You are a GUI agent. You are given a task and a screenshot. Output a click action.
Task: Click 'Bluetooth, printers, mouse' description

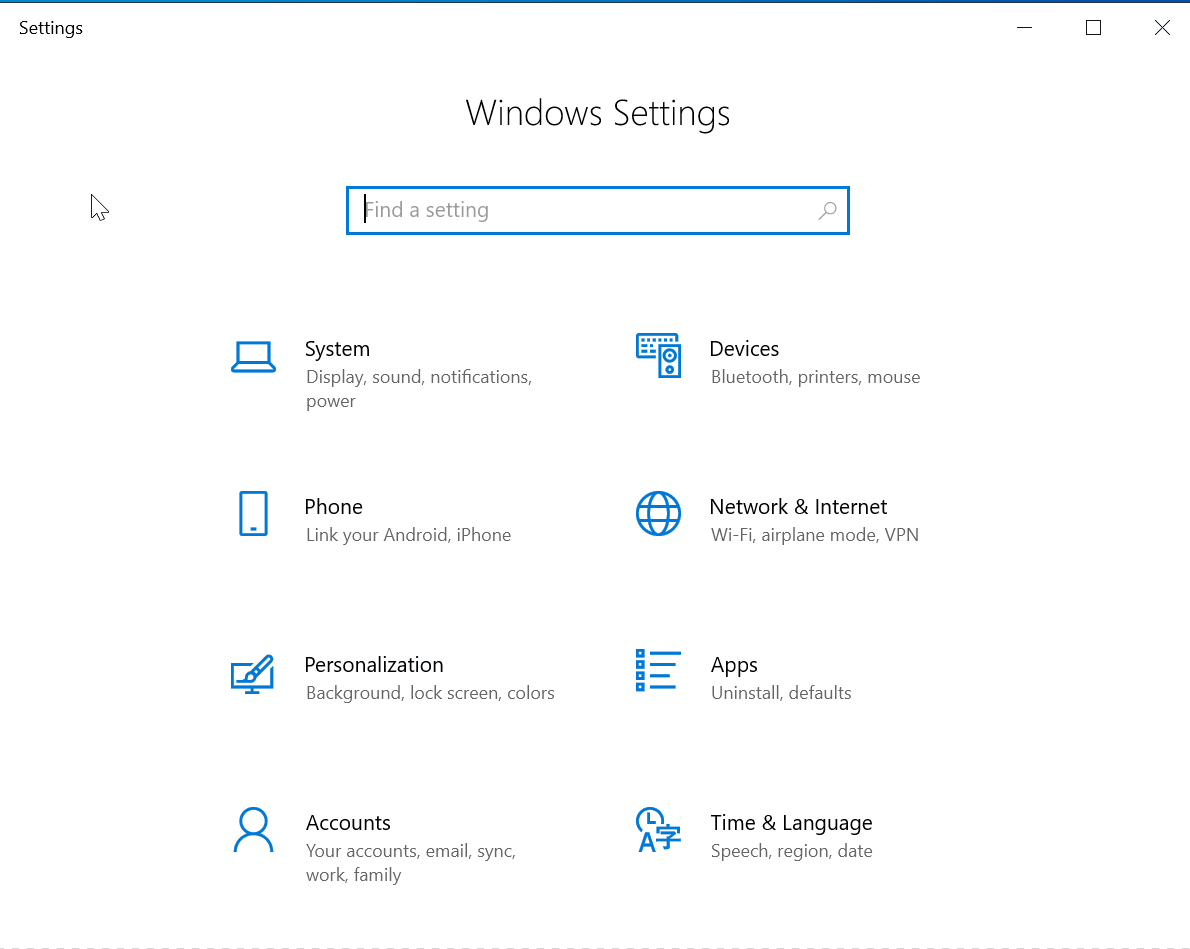point(815,377)
